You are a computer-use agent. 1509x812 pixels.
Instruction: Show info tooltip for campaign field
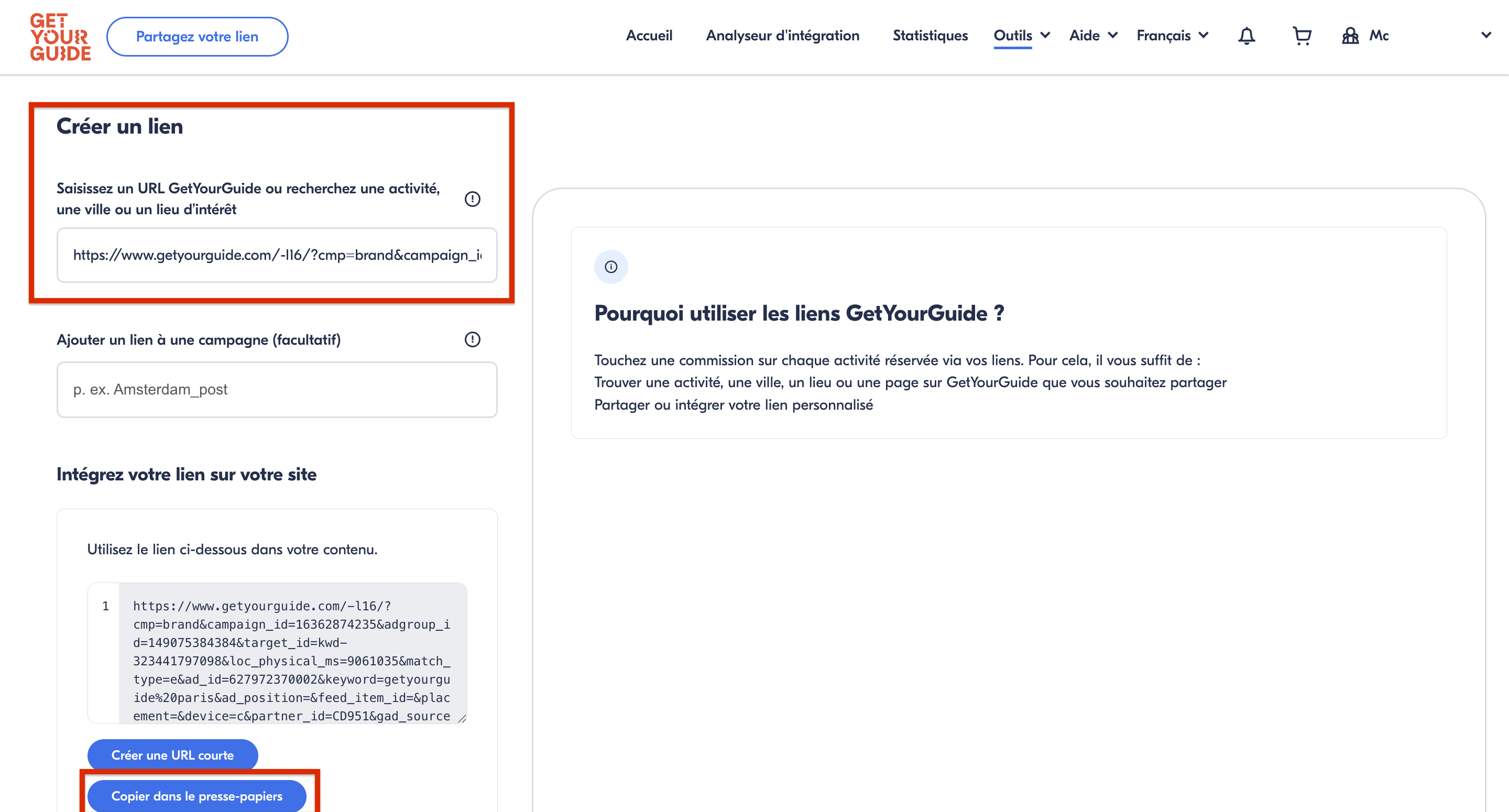pyautogui.click(x=472, y=340)
